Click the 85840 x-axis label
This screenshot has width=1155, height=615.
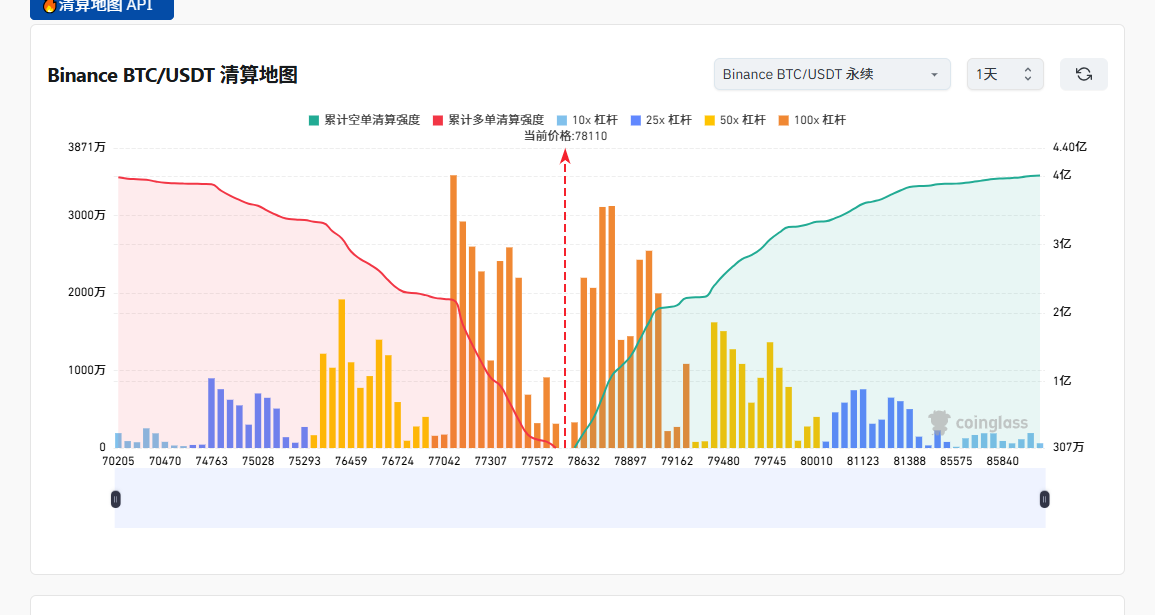[x=1003, y=461]
